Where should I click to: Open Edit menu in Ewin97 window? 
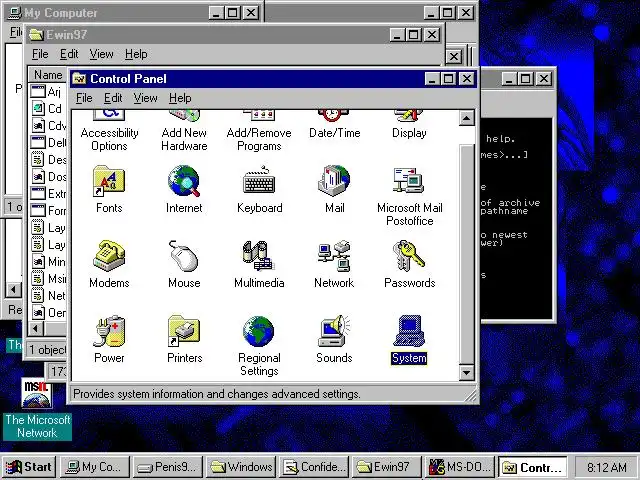(69, 54)
